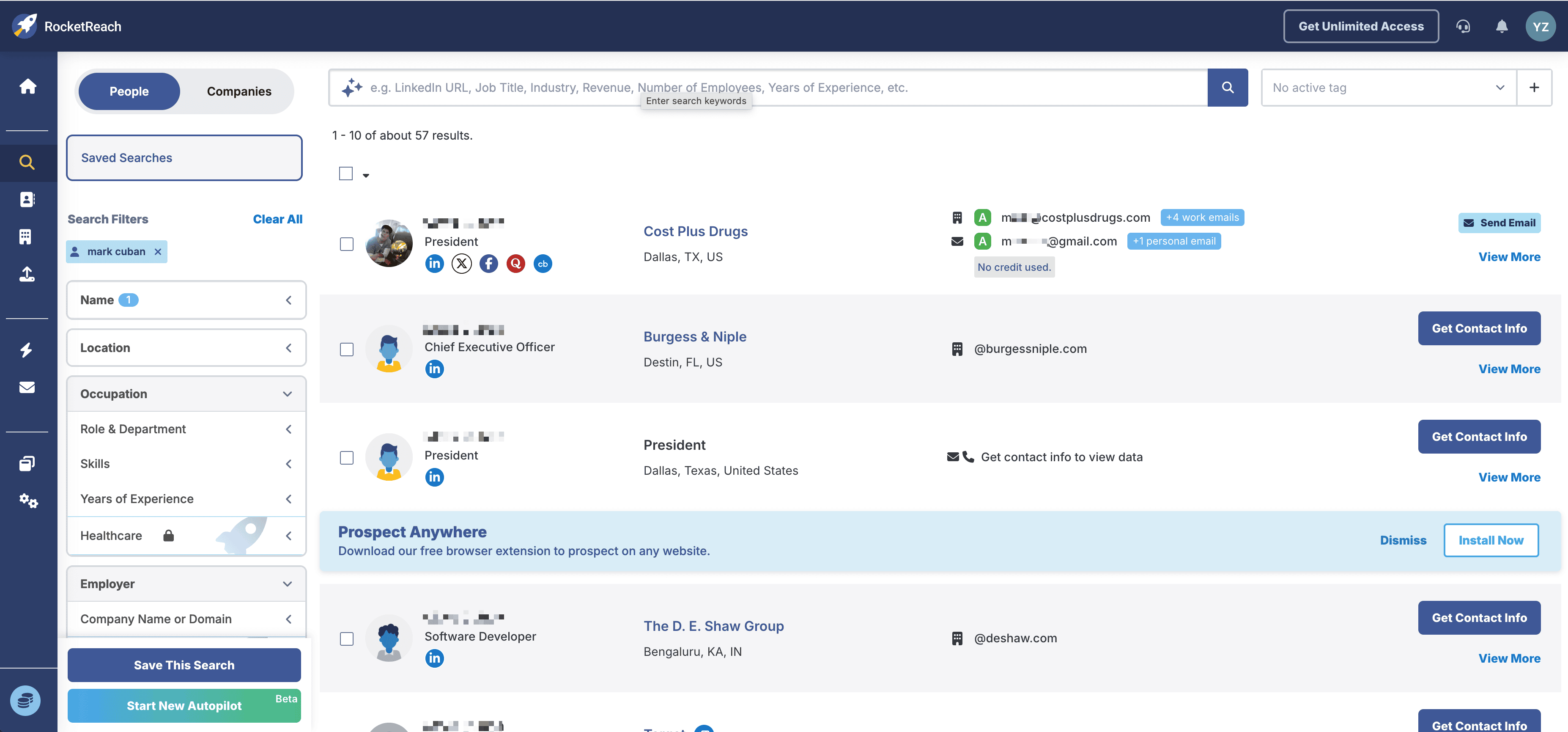The height and width of the screenshot is (732, 1568).
Task: Click the lightning bolt sidebar icon
Action: coord(26,349)
